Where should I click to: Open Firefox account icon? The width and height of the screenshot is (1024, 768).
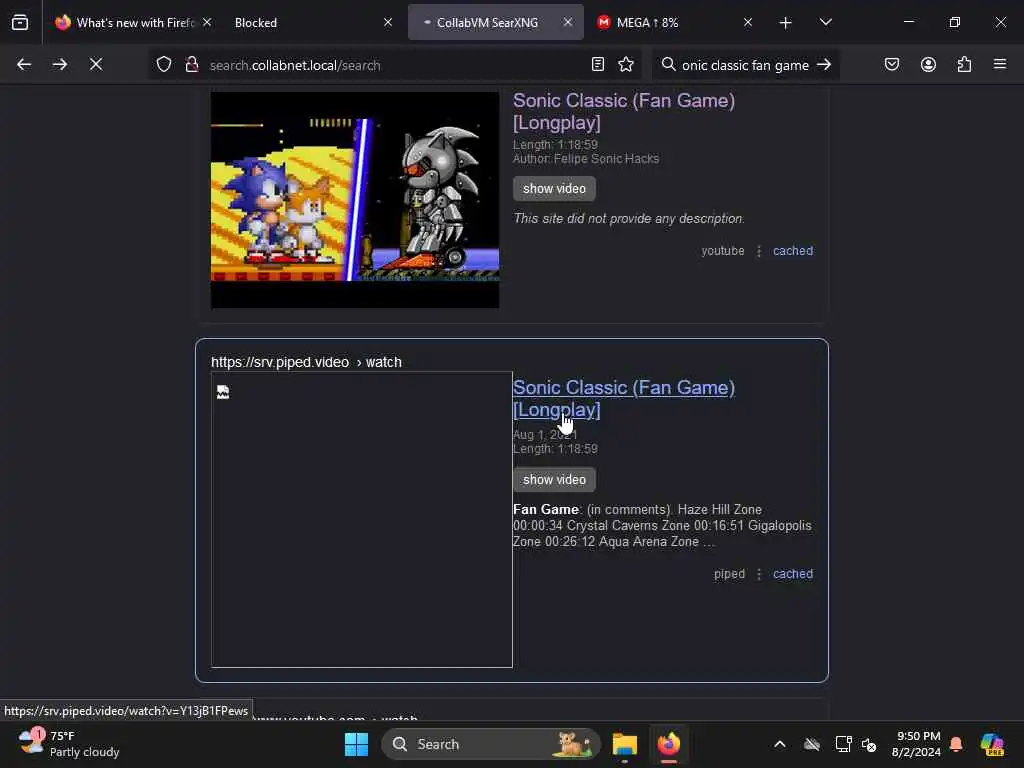pyautogui.click(x=928, y=65)
